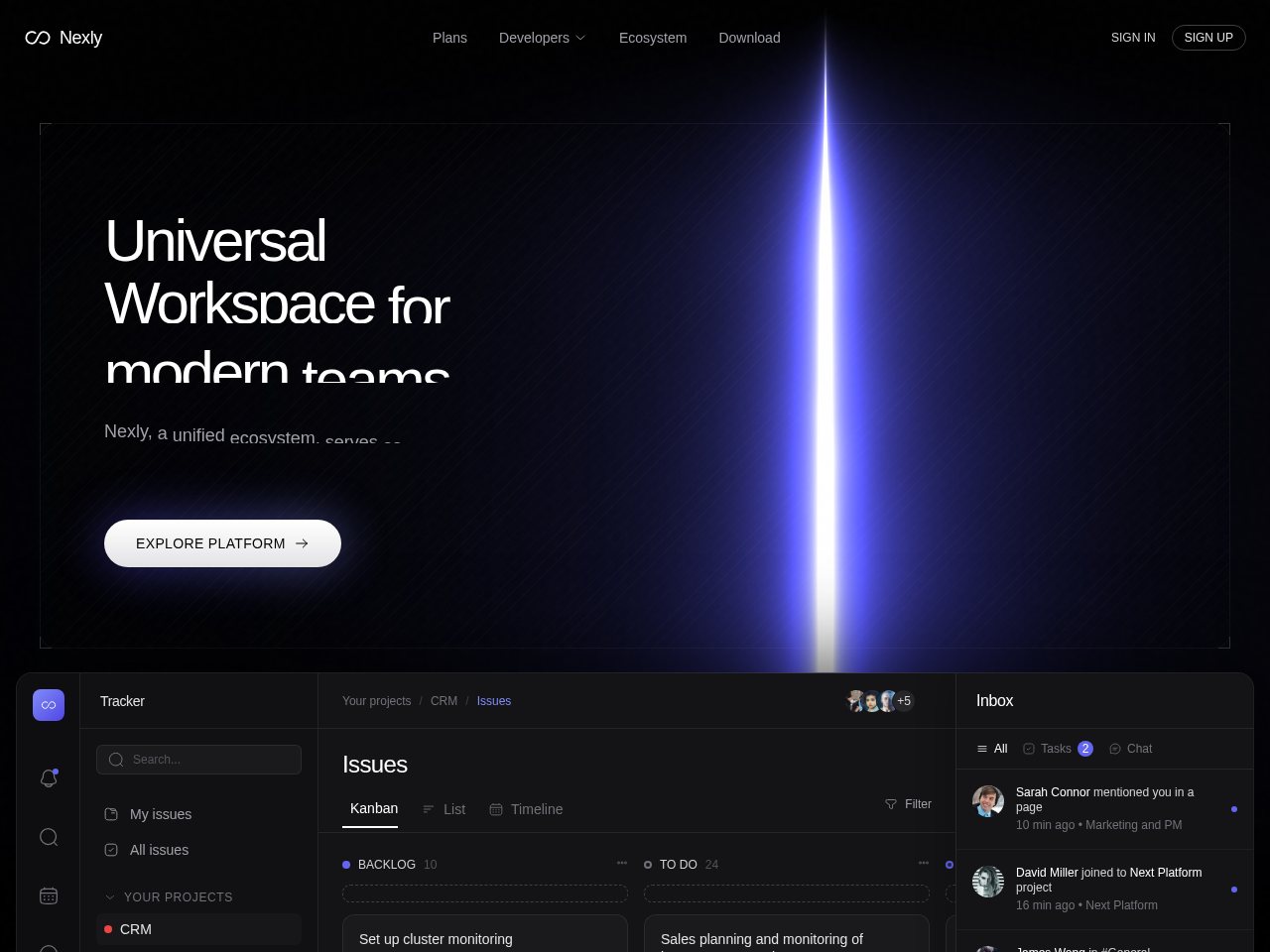1270x952 pixels.
Task: Open the calendar icon in sidebar
Action: 49,895
